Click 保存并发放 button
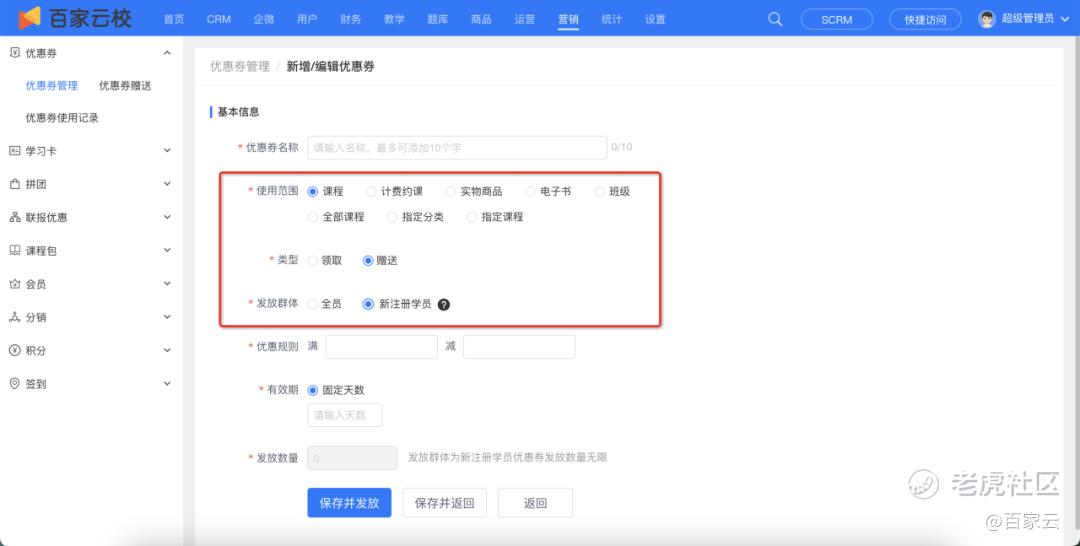The height and width of the screenshot is (546, 1080). tap(349, 503)
